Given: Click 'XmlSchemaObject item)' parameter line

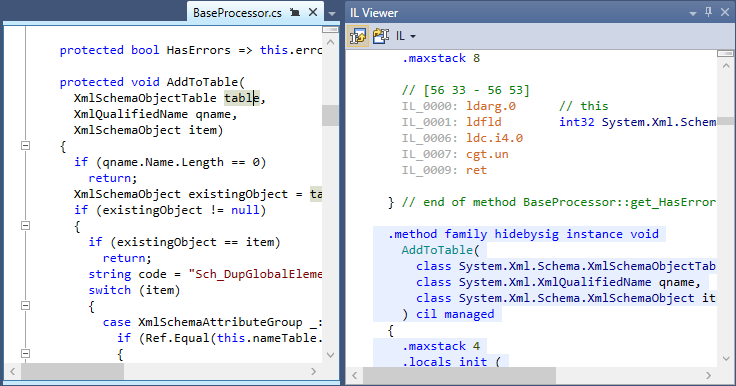Looking at the screenshot, I should click(x=148, y=130).
